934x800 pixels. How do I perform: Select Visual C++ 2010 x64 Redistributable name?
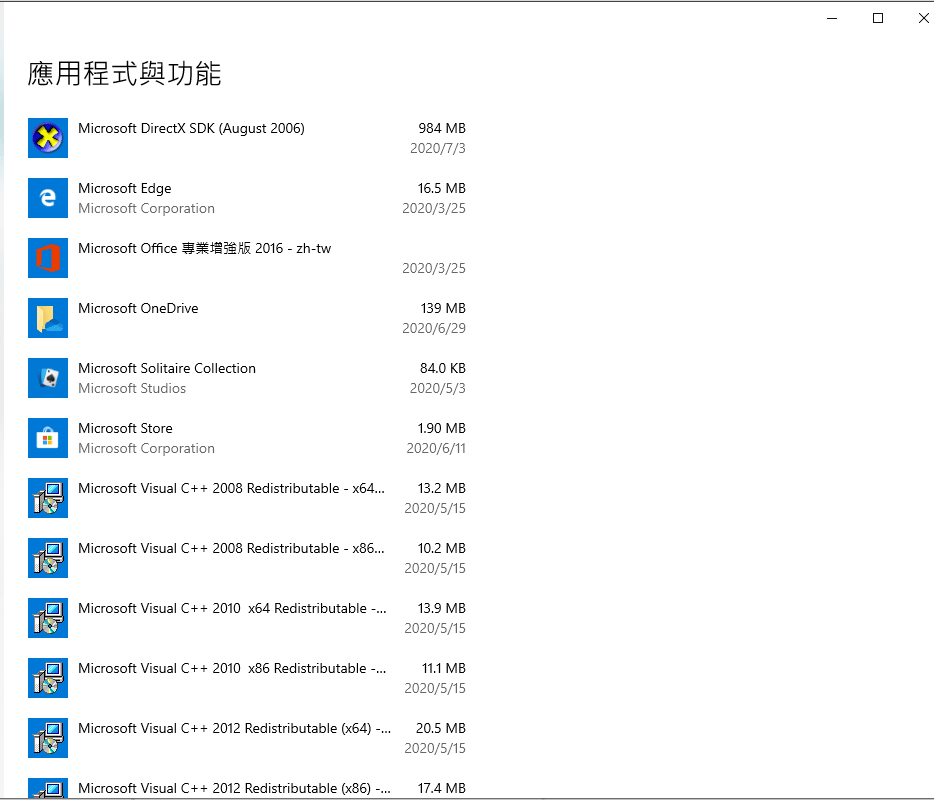[232, 609]
